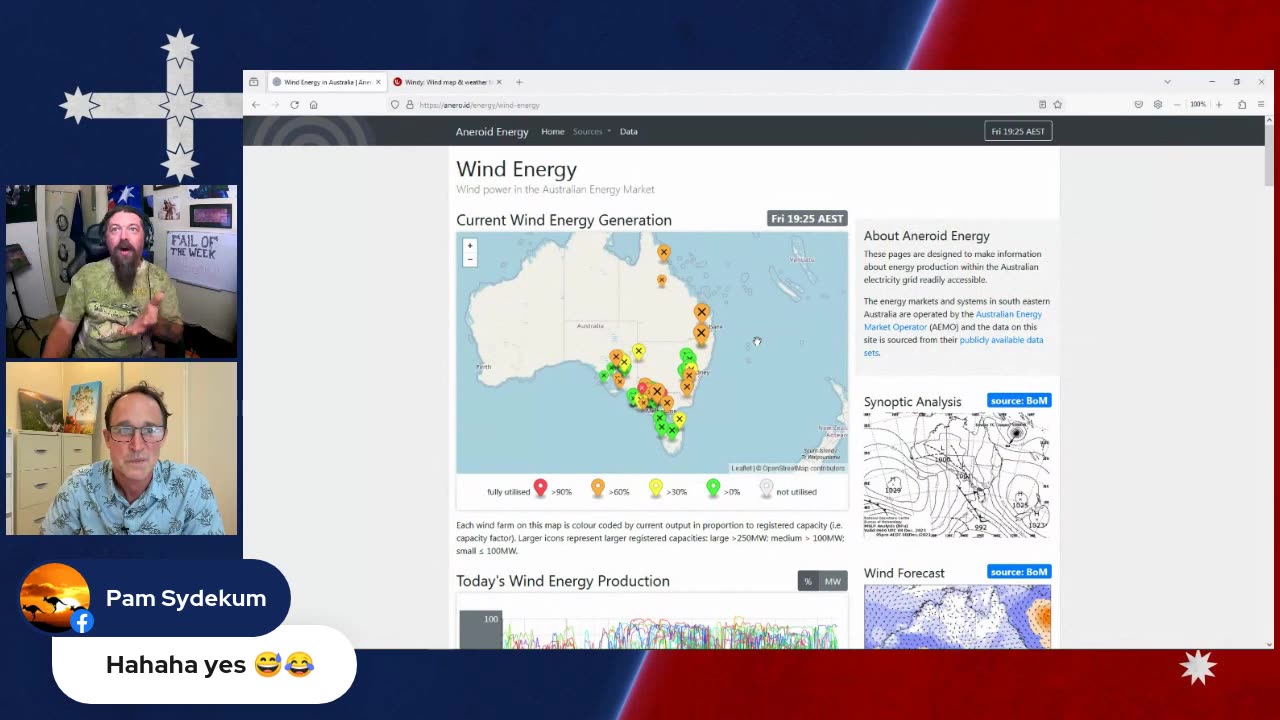1280x720 pixels.
Task: Switch to Windy wind map tab
Action: pos(447,82)
